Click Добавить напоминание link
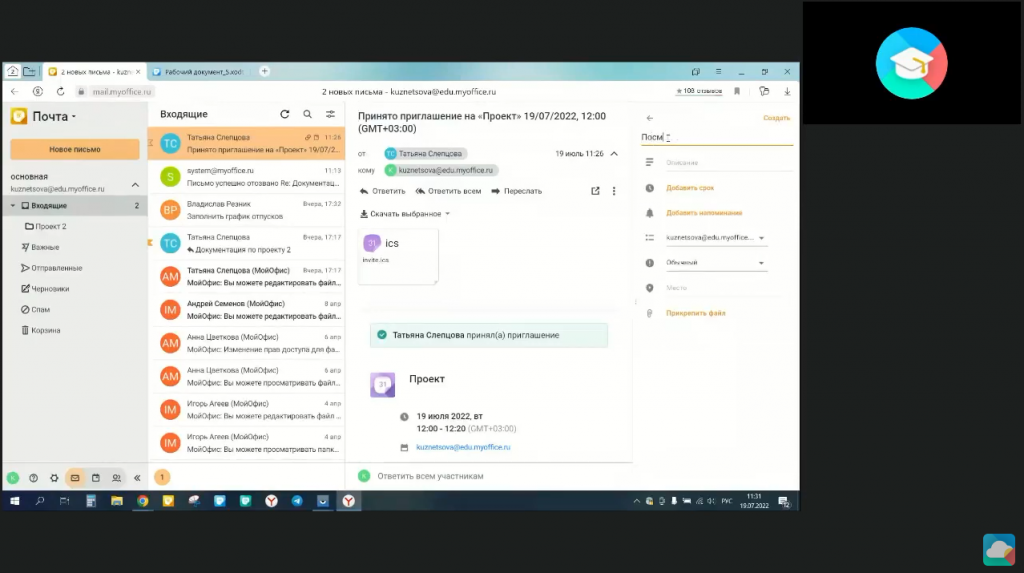 coord(704,213)
